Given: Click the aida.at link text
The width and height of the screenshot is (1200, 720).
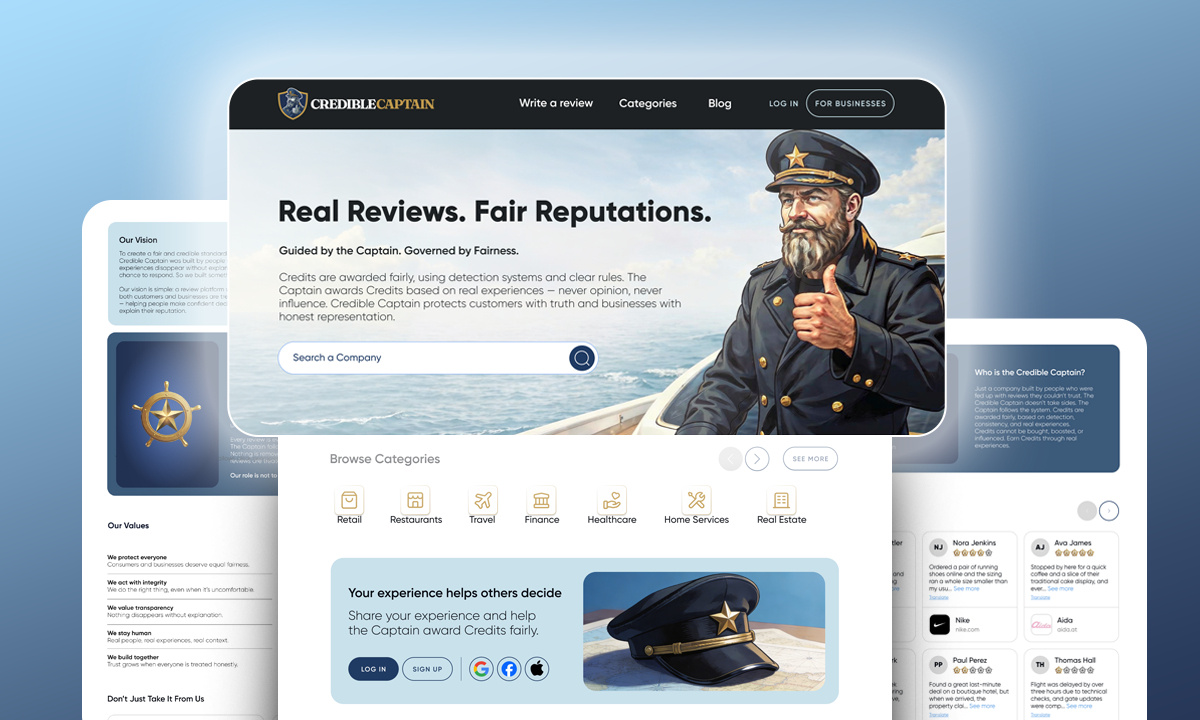Looking at the screenshot, I should (x=1066, y=630).
